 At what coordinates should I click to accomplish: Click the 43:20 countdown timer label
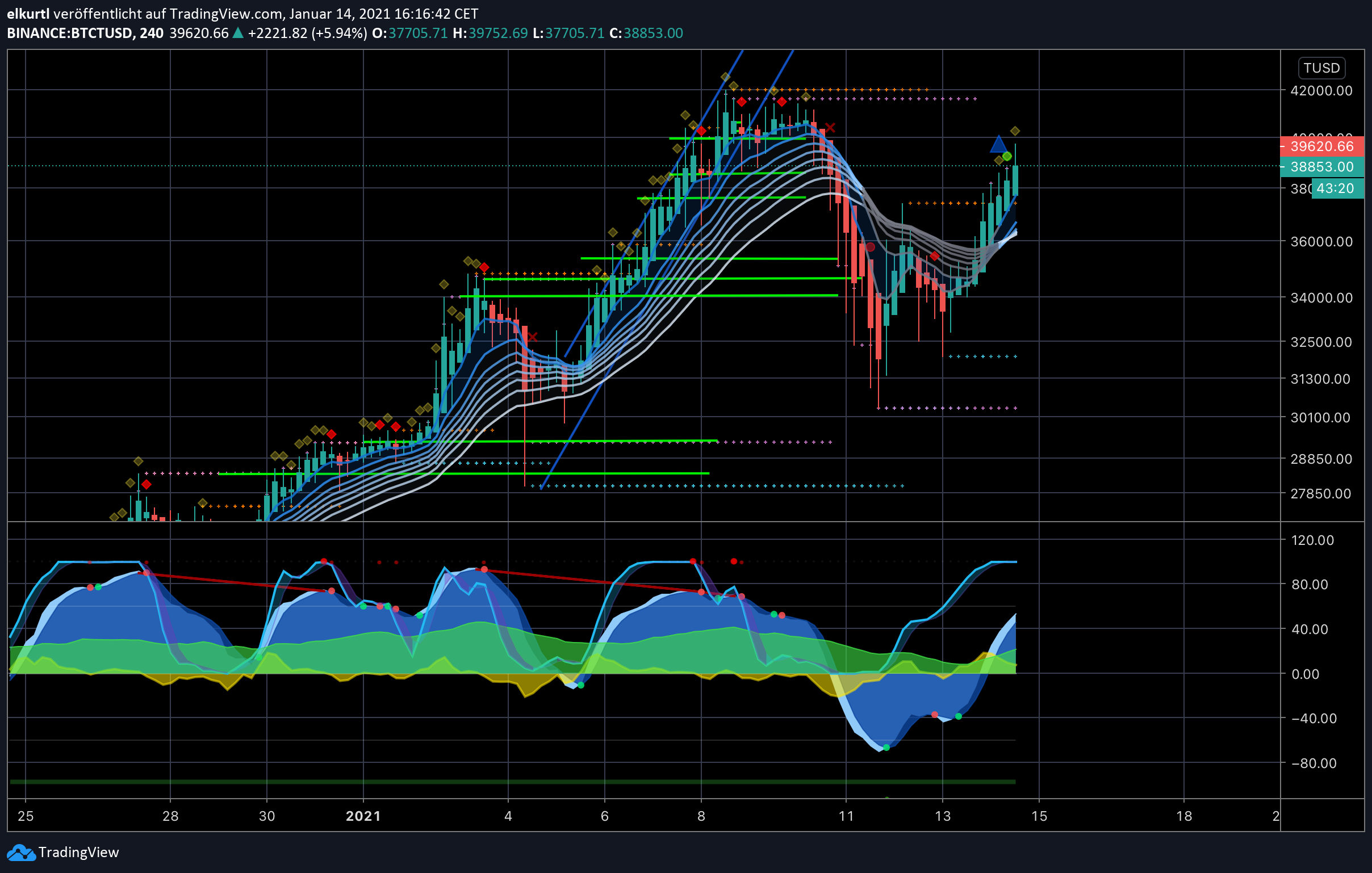(1337, 188)
